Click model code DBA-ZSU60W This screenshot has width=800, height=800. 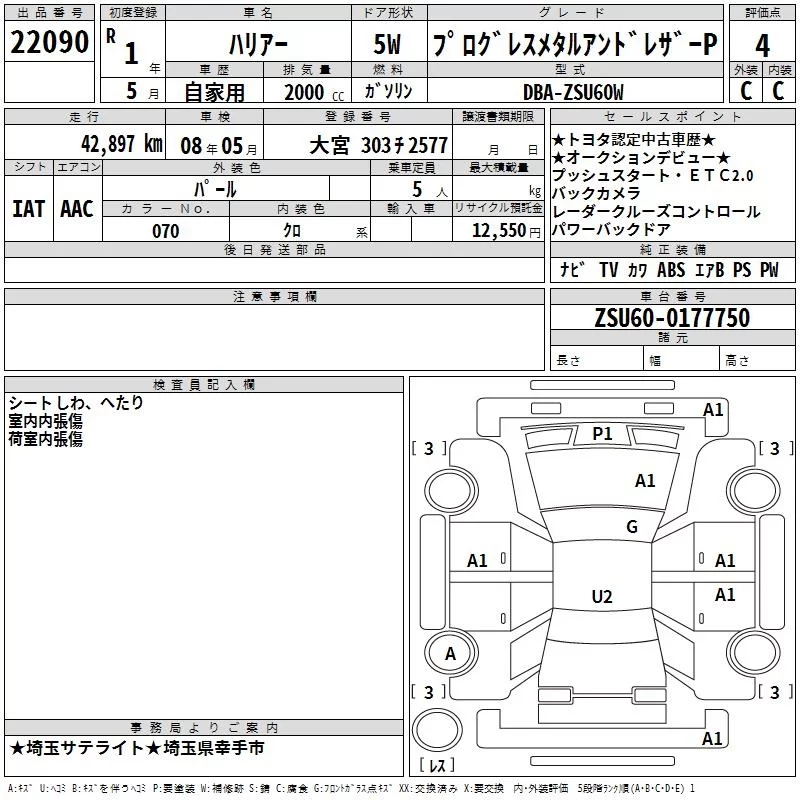[573, 92]
